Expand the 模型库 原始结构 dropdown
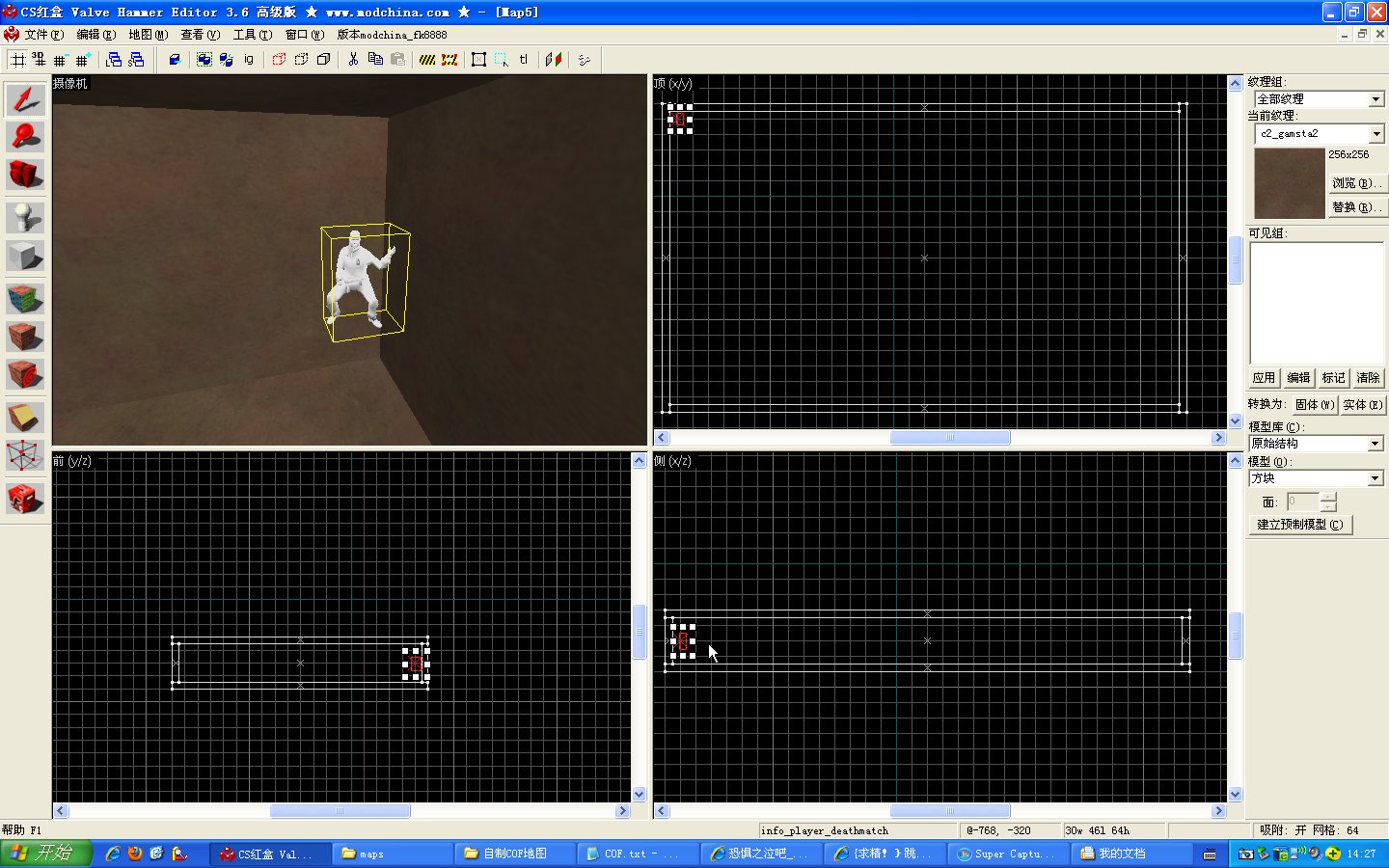Viewport: 1389px width, 868px height. click(x=1375, y=444)
